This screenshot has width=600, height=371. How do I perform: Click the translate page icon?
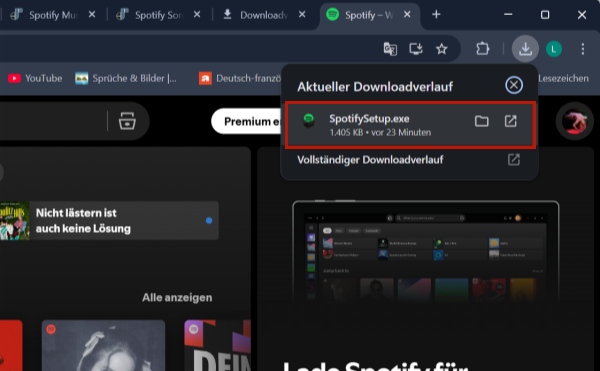click(390, 49)
